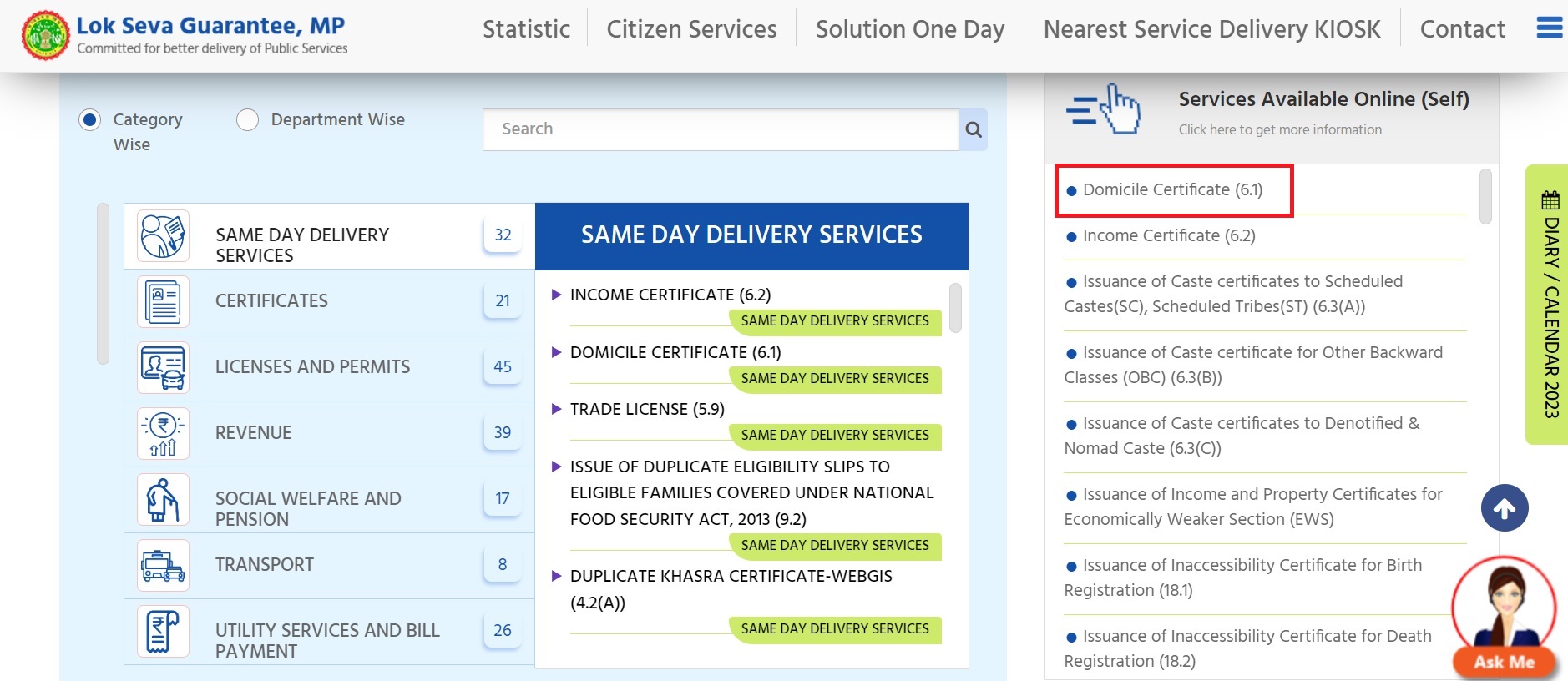Expand the Income Certificate (6.2) arrow

557,295
